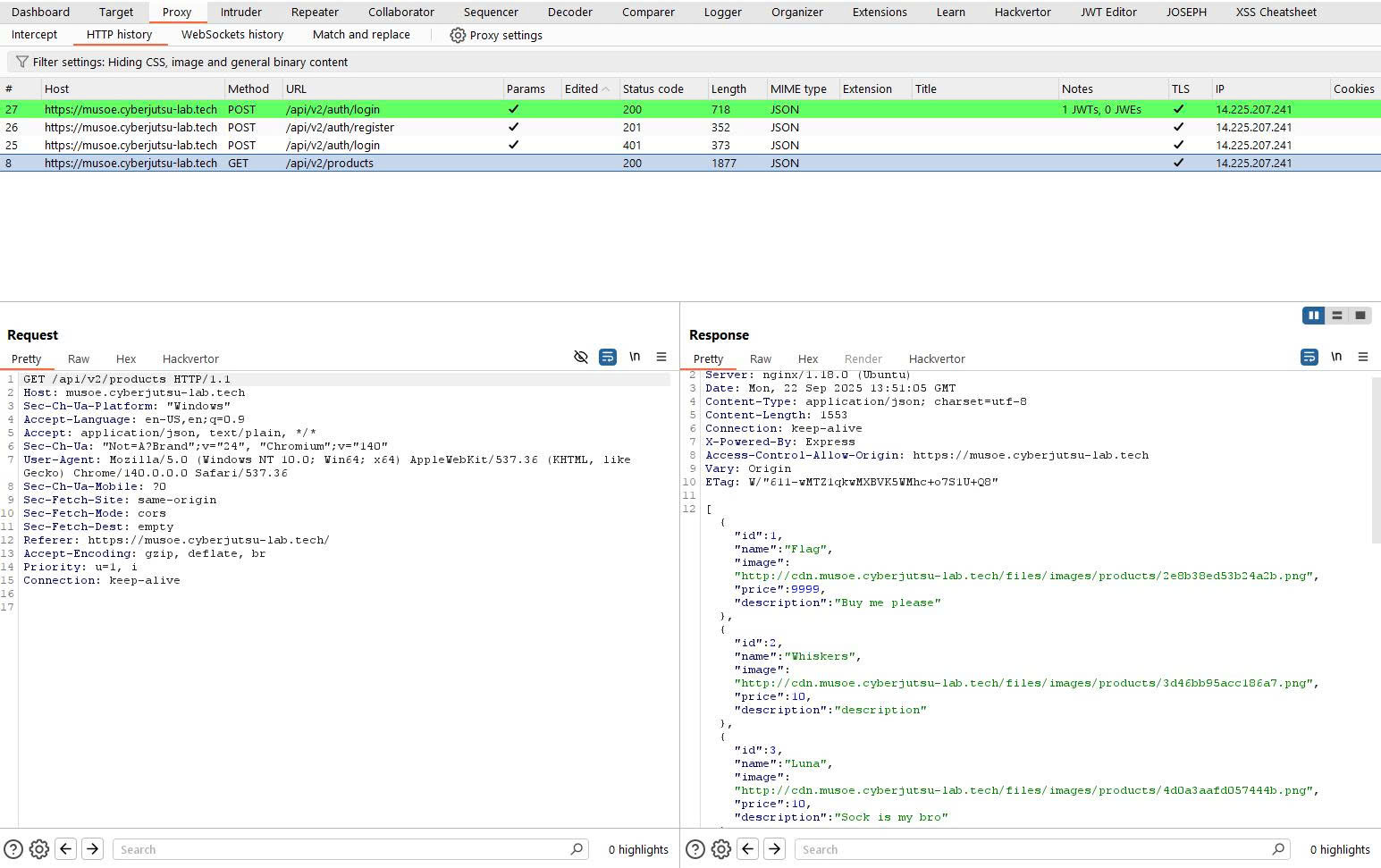
Task: Focus the Response search input field
Action: coord(1043,849)
